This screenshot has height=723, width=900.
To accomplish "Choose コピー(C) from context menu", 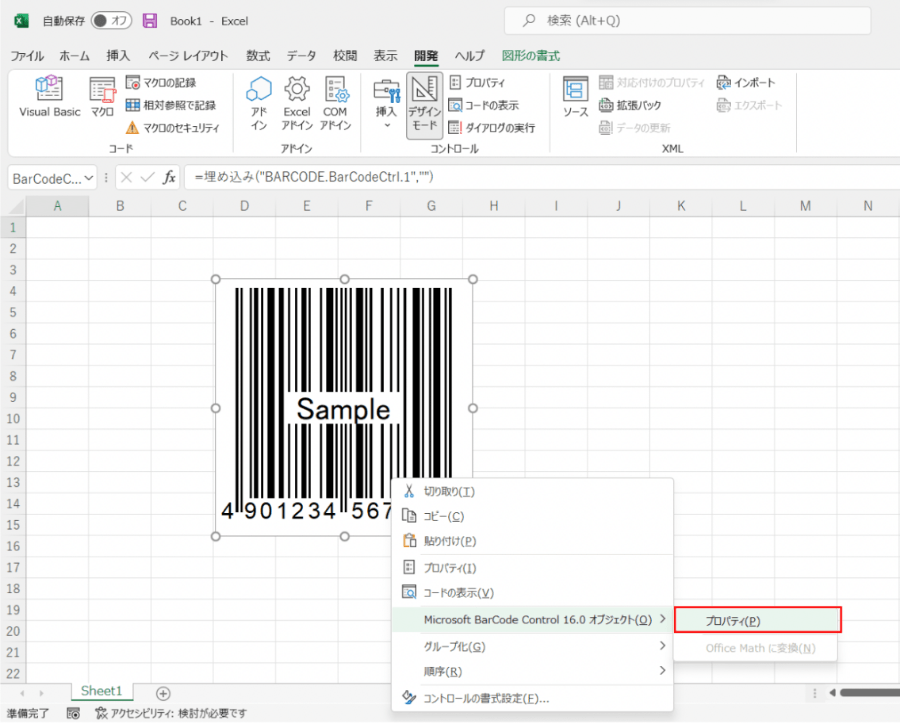I will coord(532,516).
